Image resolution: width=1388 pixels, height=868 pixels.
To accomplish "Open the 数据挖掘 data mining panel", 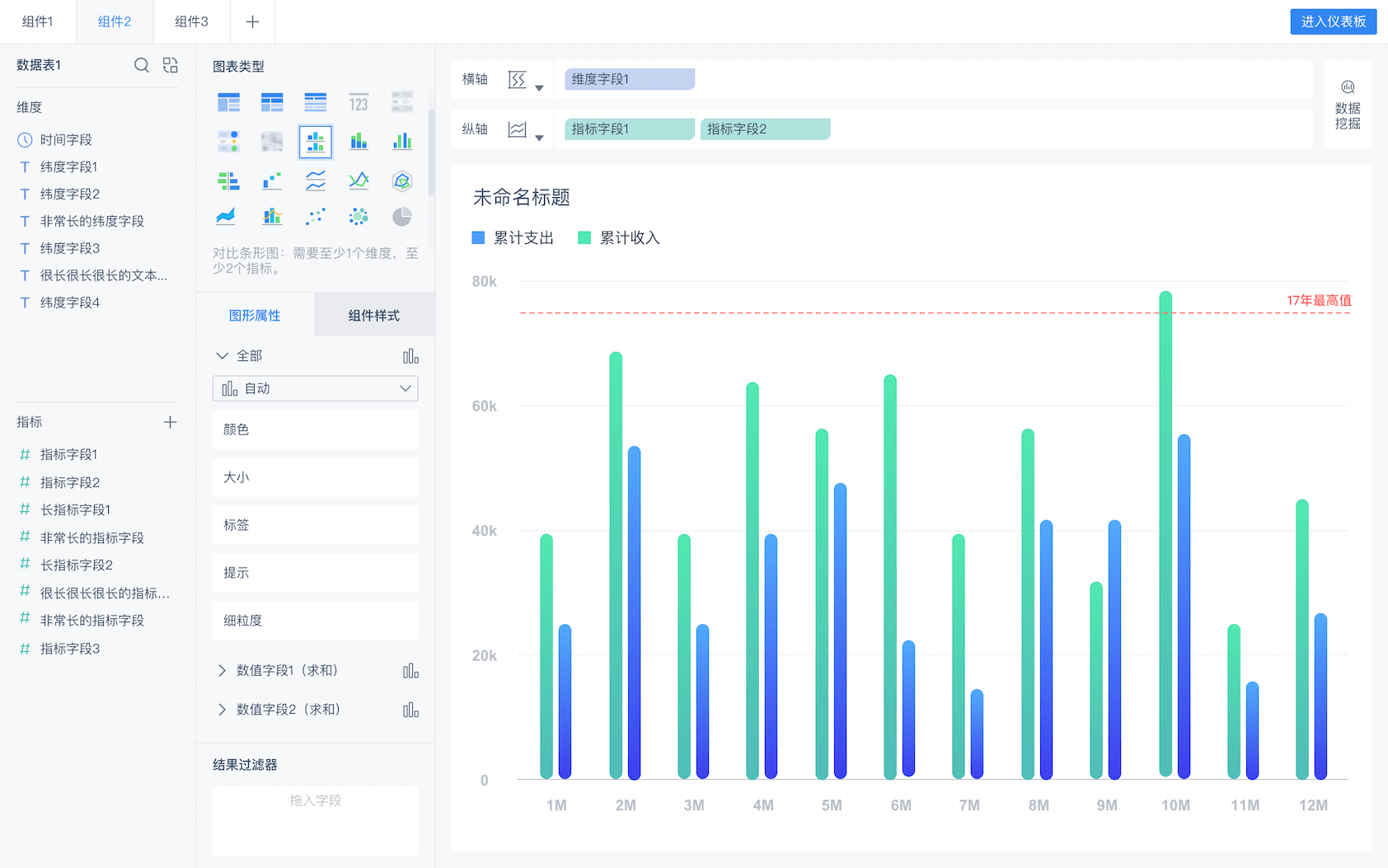I will tap(1347, 105).
